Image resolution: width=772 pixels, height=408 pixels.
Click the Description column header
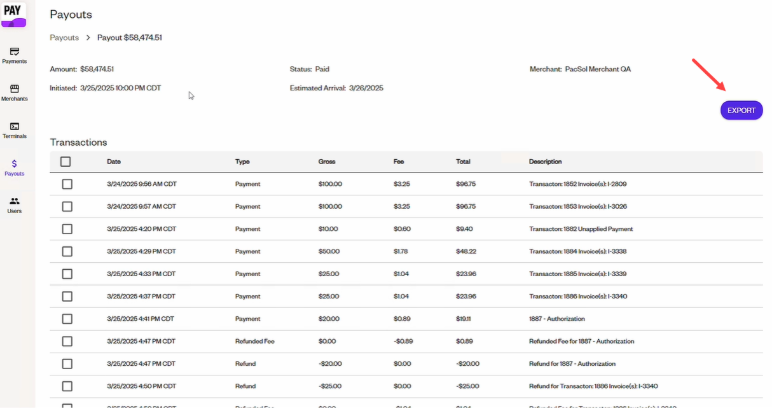point(545,161)
